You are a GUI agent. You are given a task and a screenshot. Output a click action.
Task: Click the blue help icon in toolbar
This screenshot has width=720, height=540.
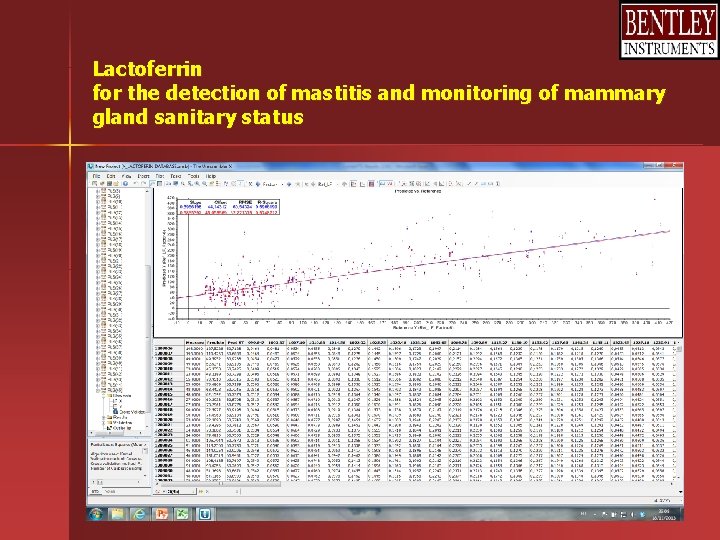(125, 184)
